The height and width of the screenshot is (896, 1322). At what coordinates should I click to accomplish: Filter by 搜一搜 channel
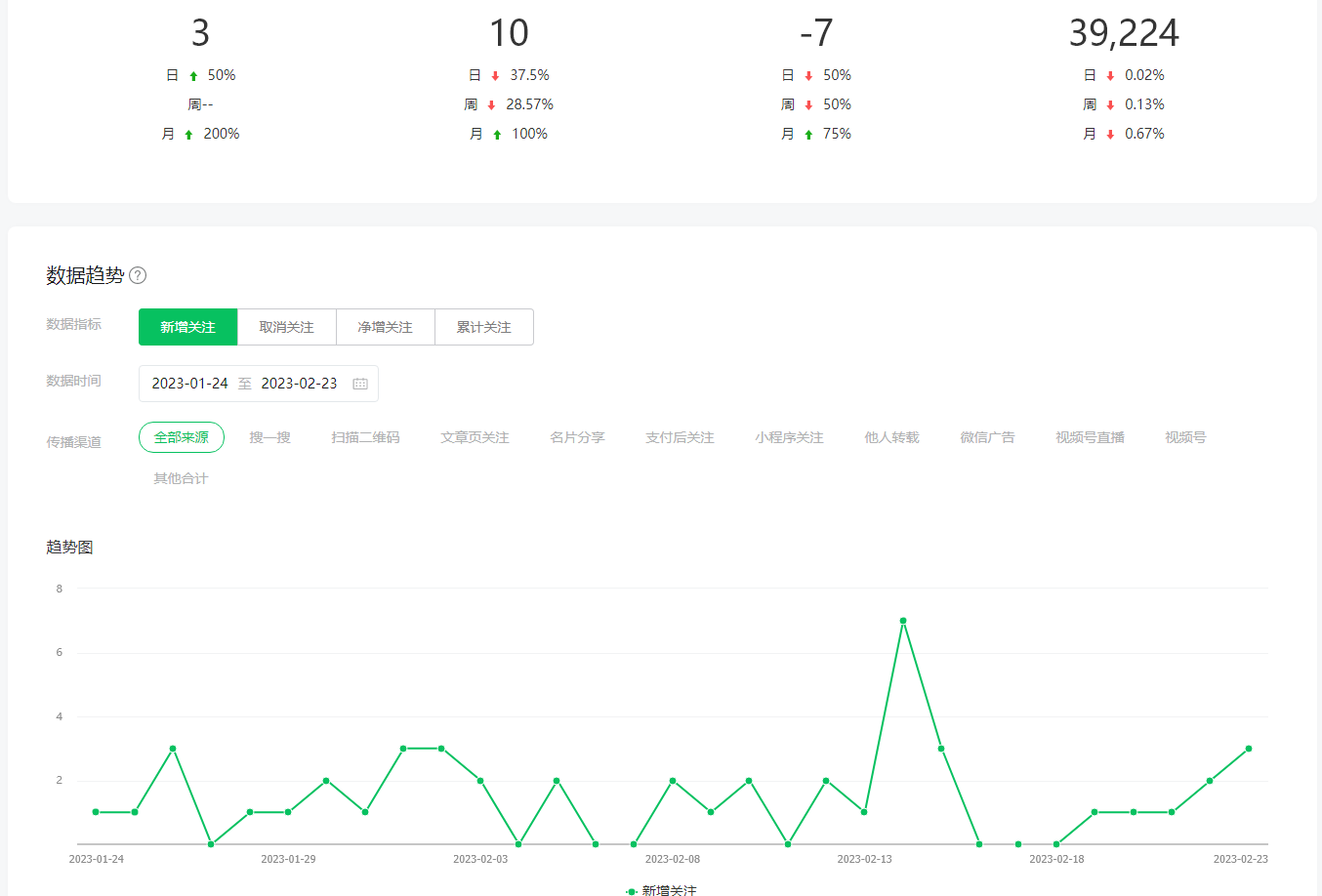(269, 437)
